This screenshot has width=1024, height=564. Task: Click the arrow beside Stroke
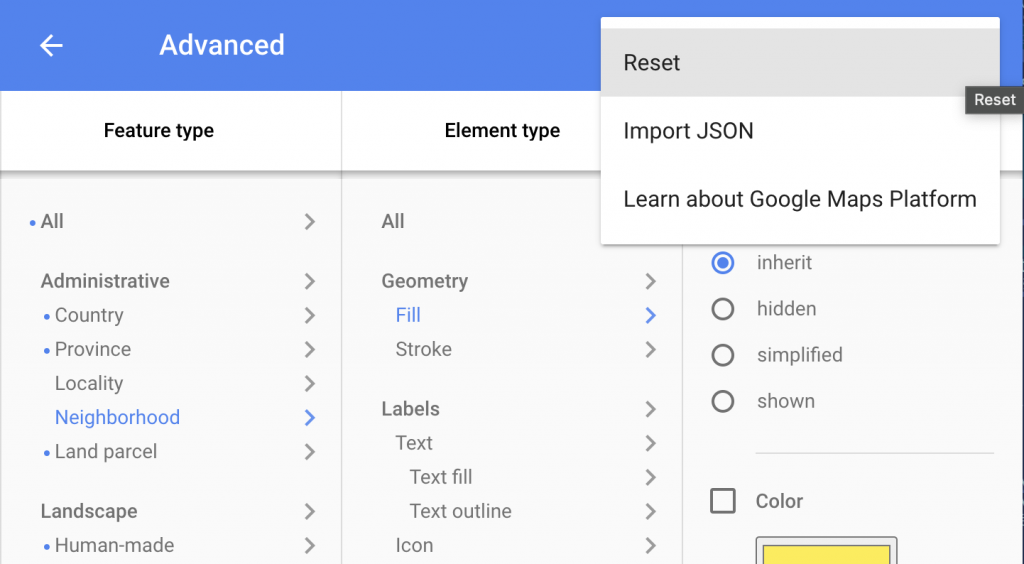tap(651, 350)
